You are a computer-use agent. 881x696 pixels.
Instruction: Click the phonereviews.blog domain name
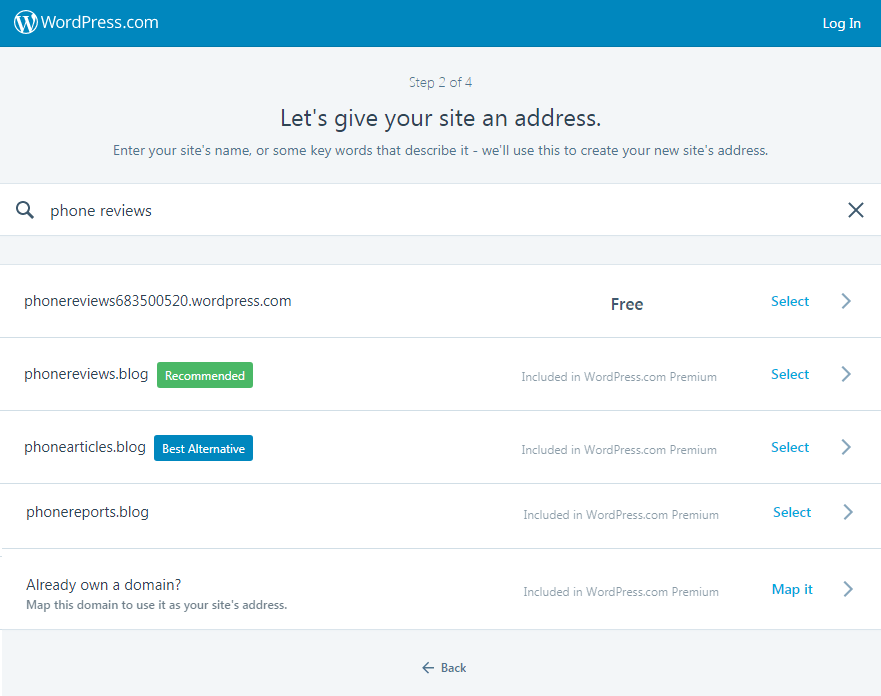coord(86,374)
